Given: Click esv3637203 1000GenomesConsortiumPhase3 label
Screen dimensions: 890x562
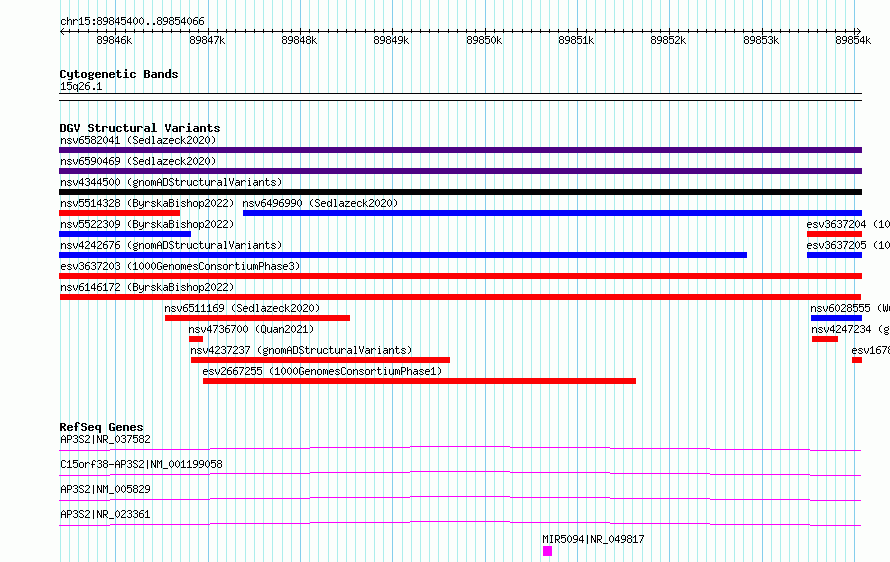Looking at the screenshot, I should click(180, 266).
